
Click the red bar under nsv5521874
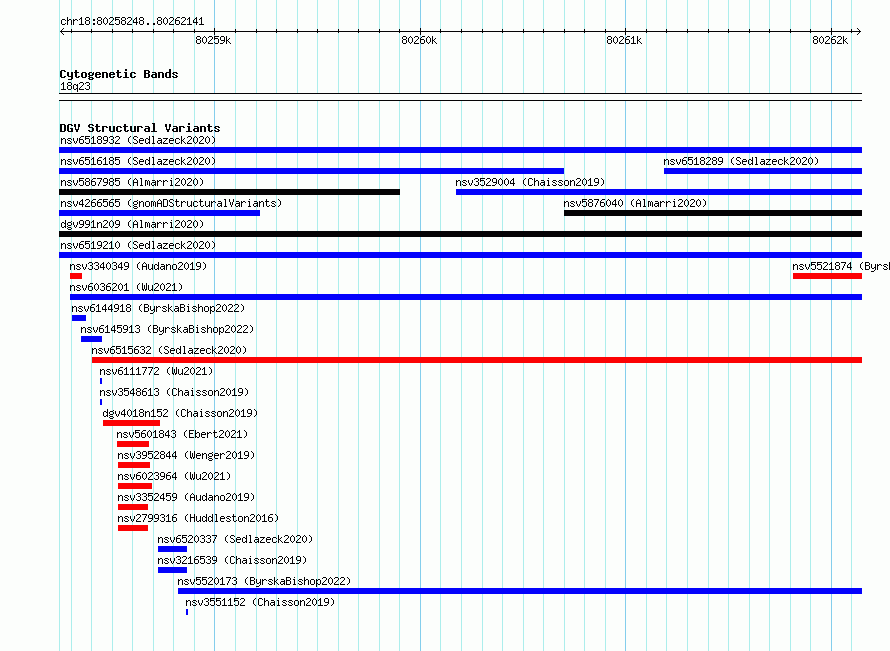click(828, 276)
